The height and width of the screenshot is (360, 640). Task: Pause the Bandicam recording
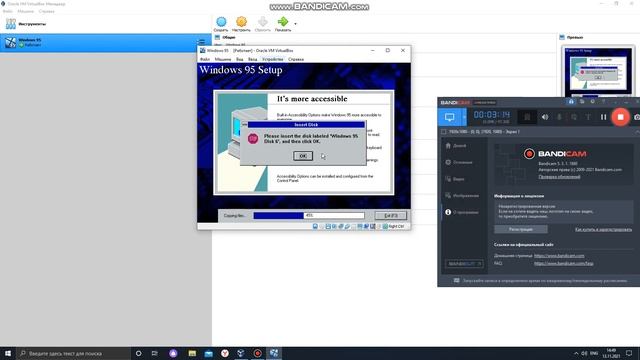point(603,117)
